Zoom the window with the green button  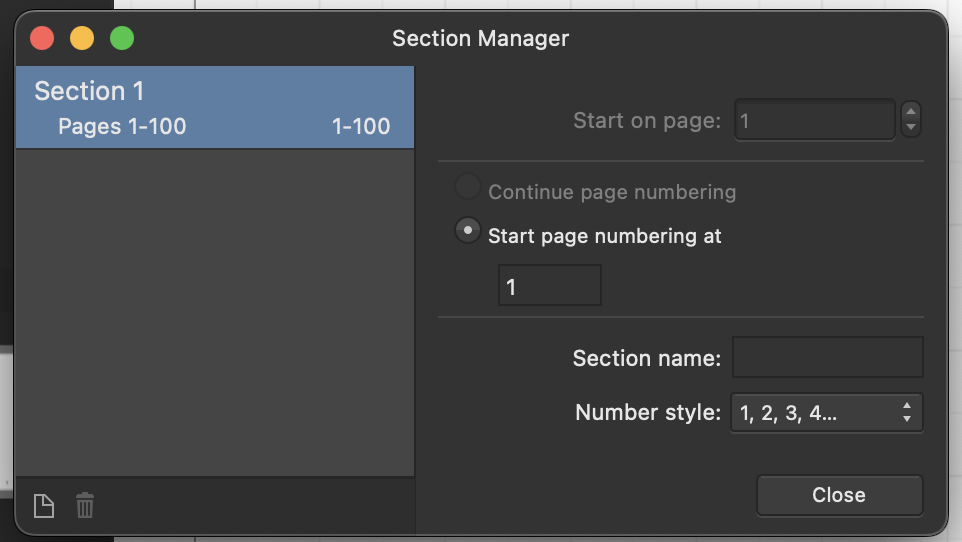[122, 38]
